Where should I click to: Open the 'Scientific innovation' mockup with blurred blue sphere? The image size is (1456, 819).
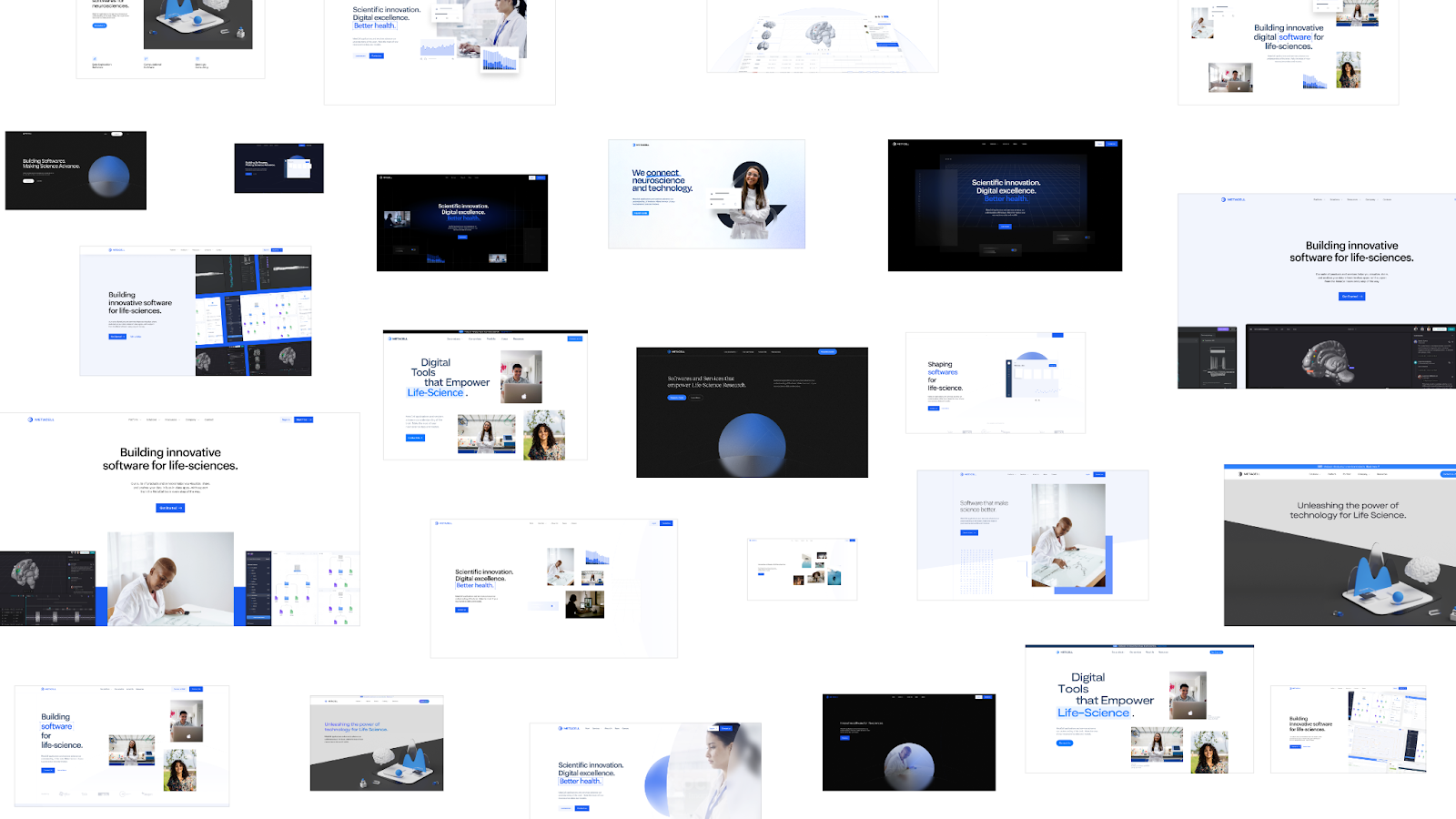(645, 771)
